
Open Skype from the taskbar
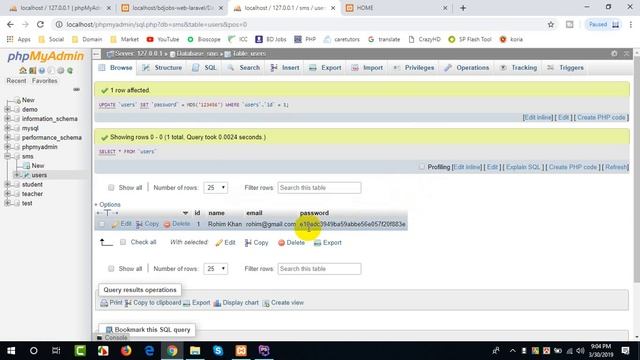tap(218, 351)
